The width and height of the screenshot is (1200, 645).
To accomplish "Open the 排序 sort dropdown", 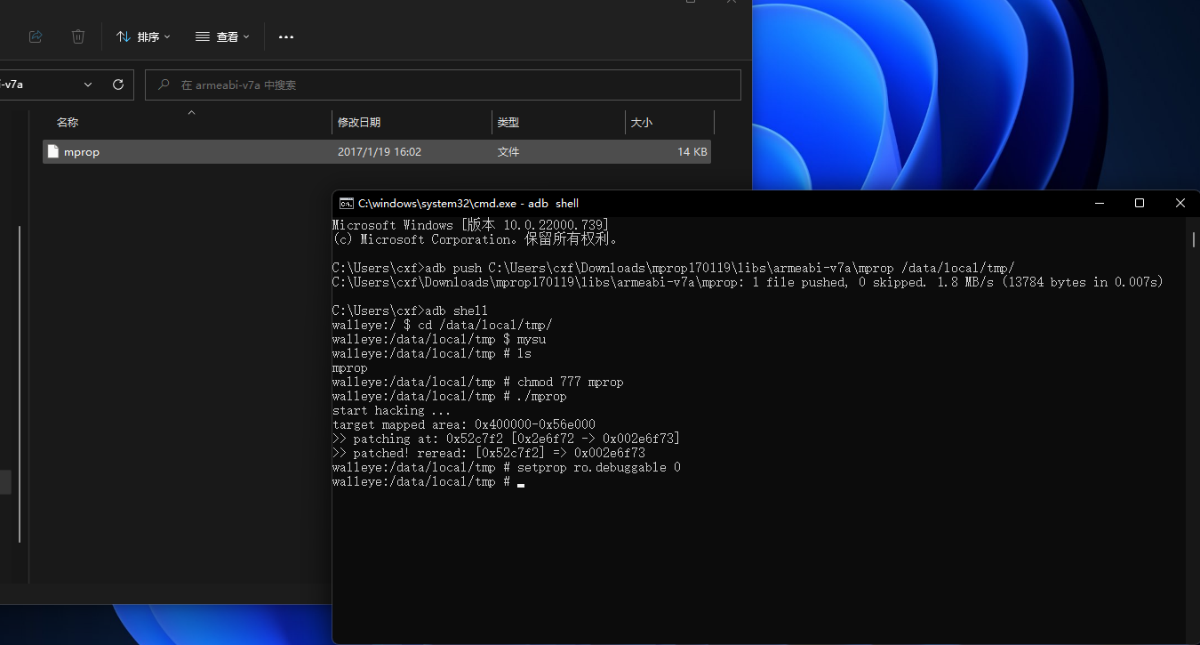I will tap(143, 37).
